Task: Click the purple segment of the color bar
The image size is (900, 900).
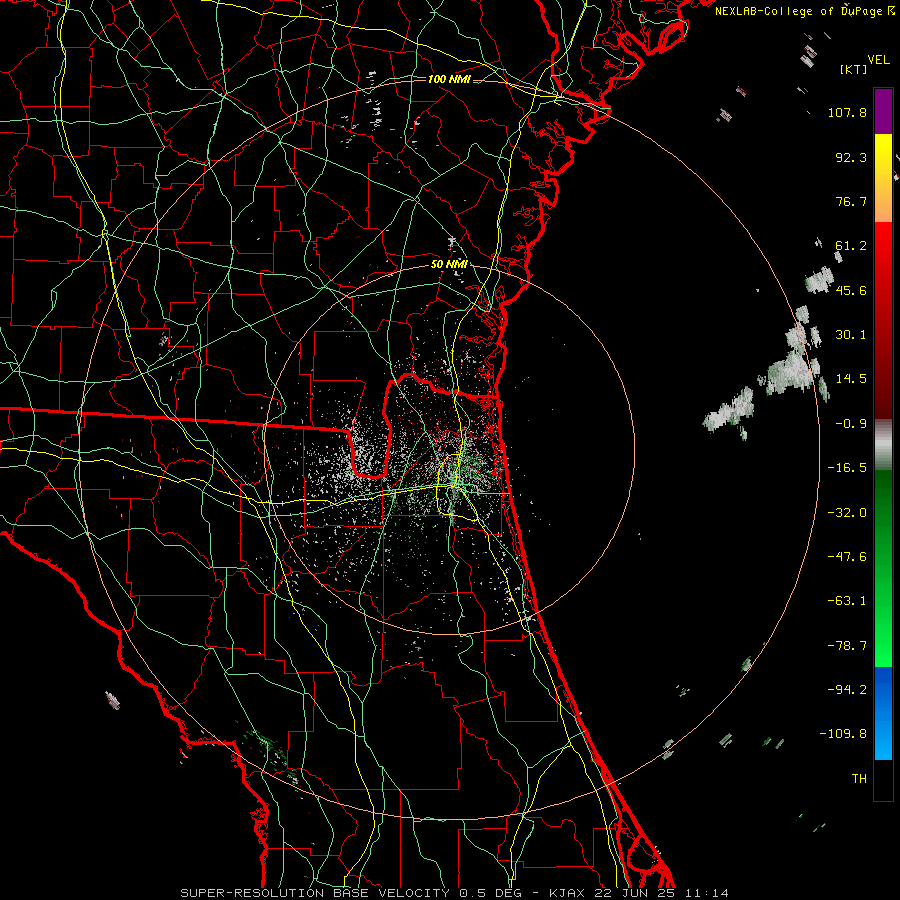Action: click(x=883, y=112)
